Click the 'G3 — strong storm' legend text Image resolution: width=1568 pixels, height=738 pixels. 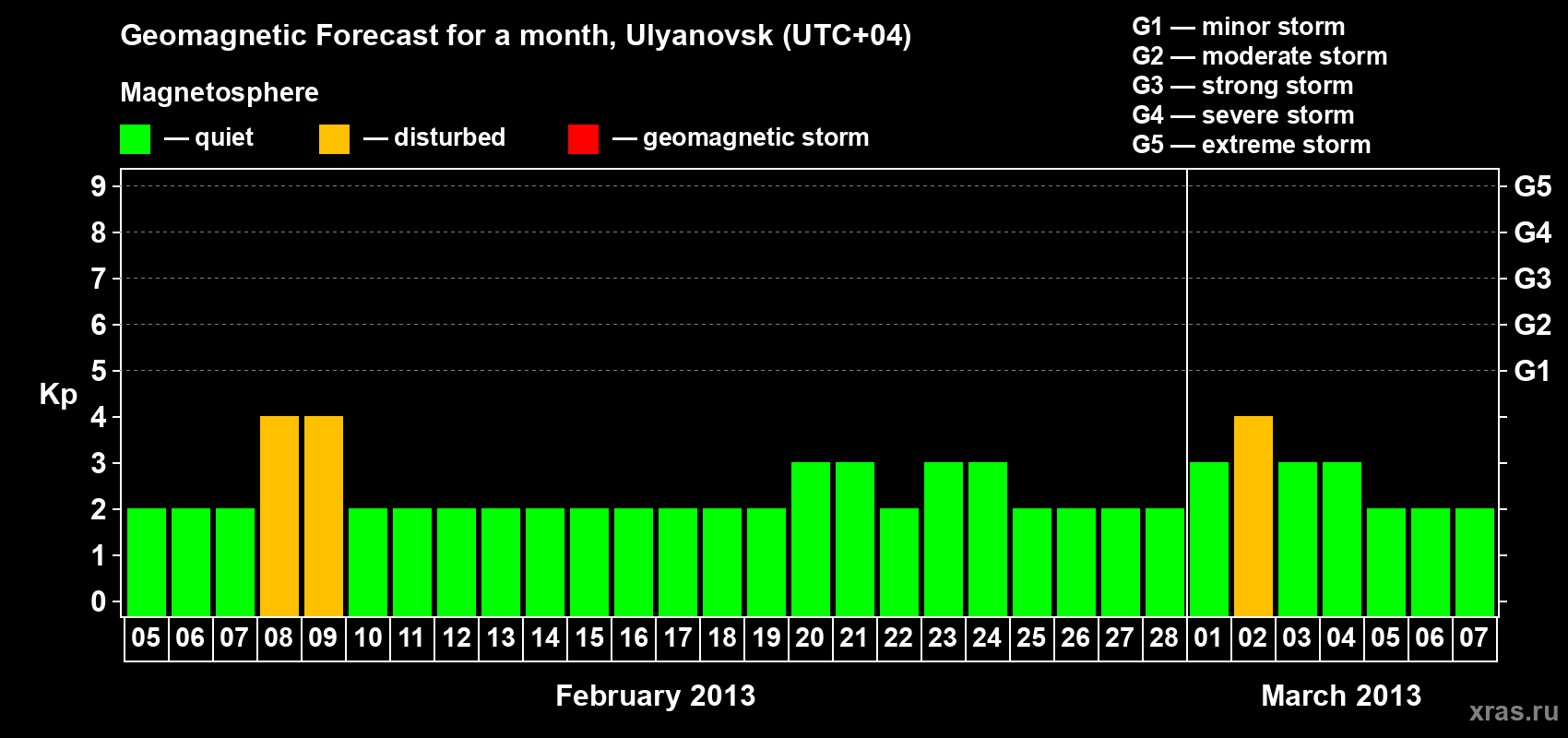(1242, 86)
